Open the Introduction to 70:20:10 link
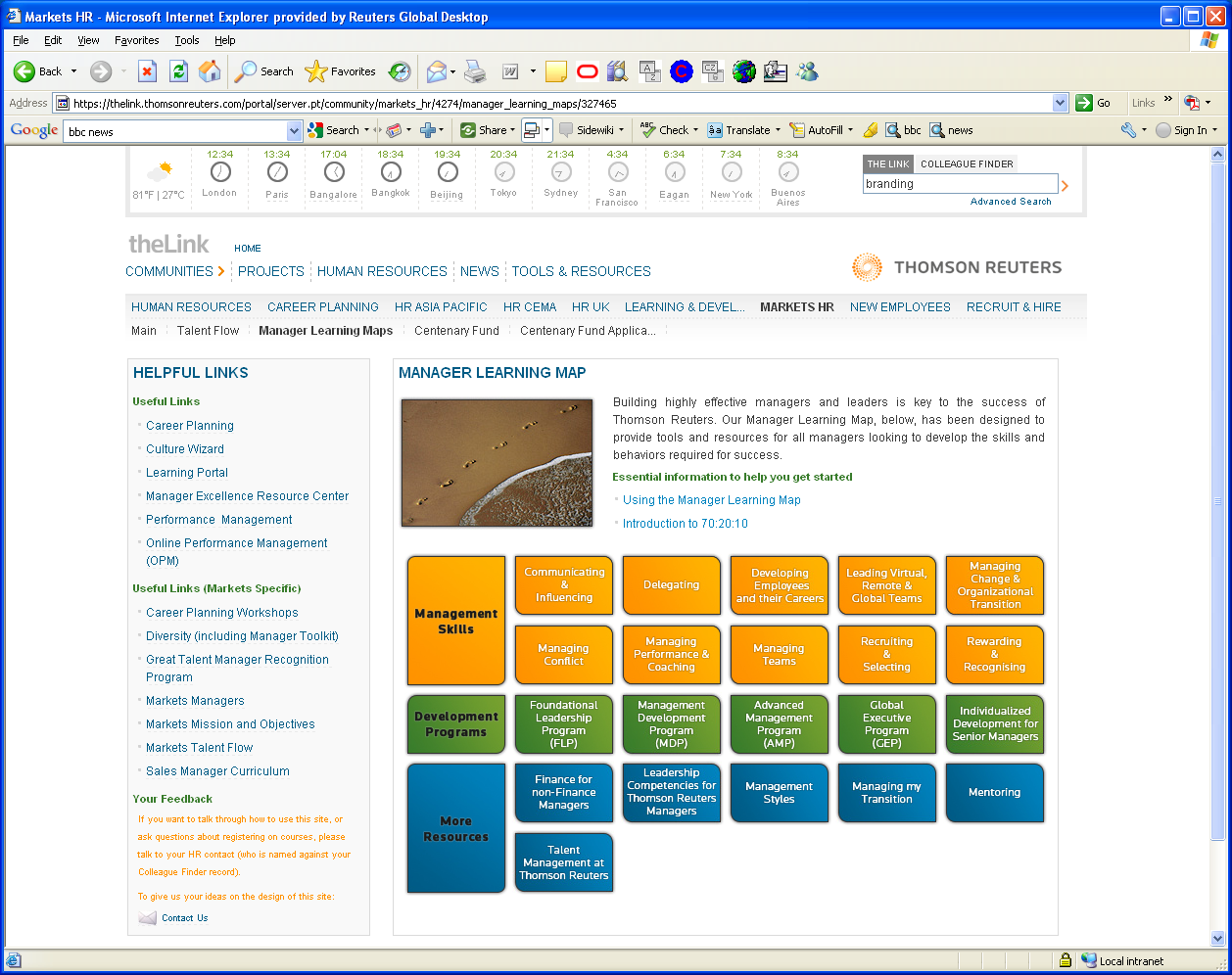 [686, 524]
